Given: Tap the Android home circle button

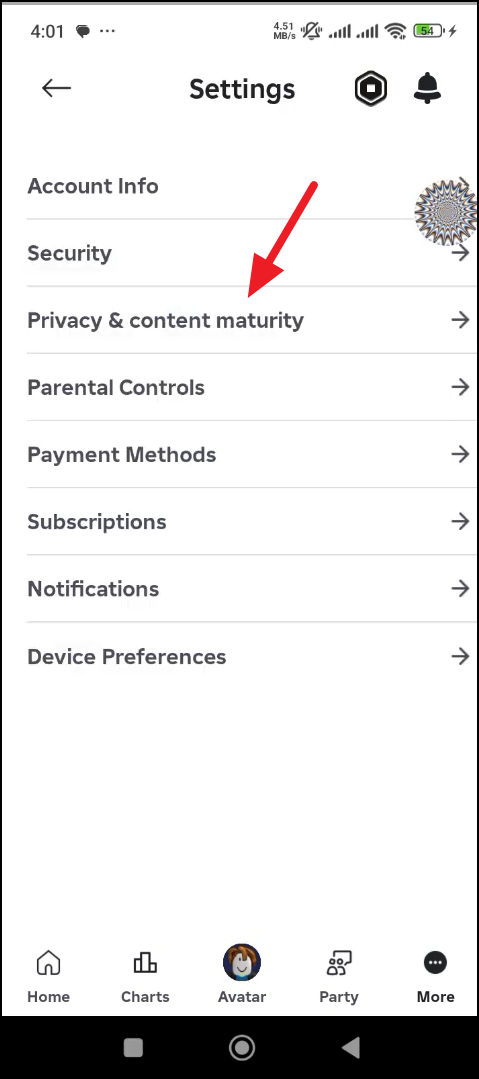Looking at the screenshot, I should pos(242,1047).
